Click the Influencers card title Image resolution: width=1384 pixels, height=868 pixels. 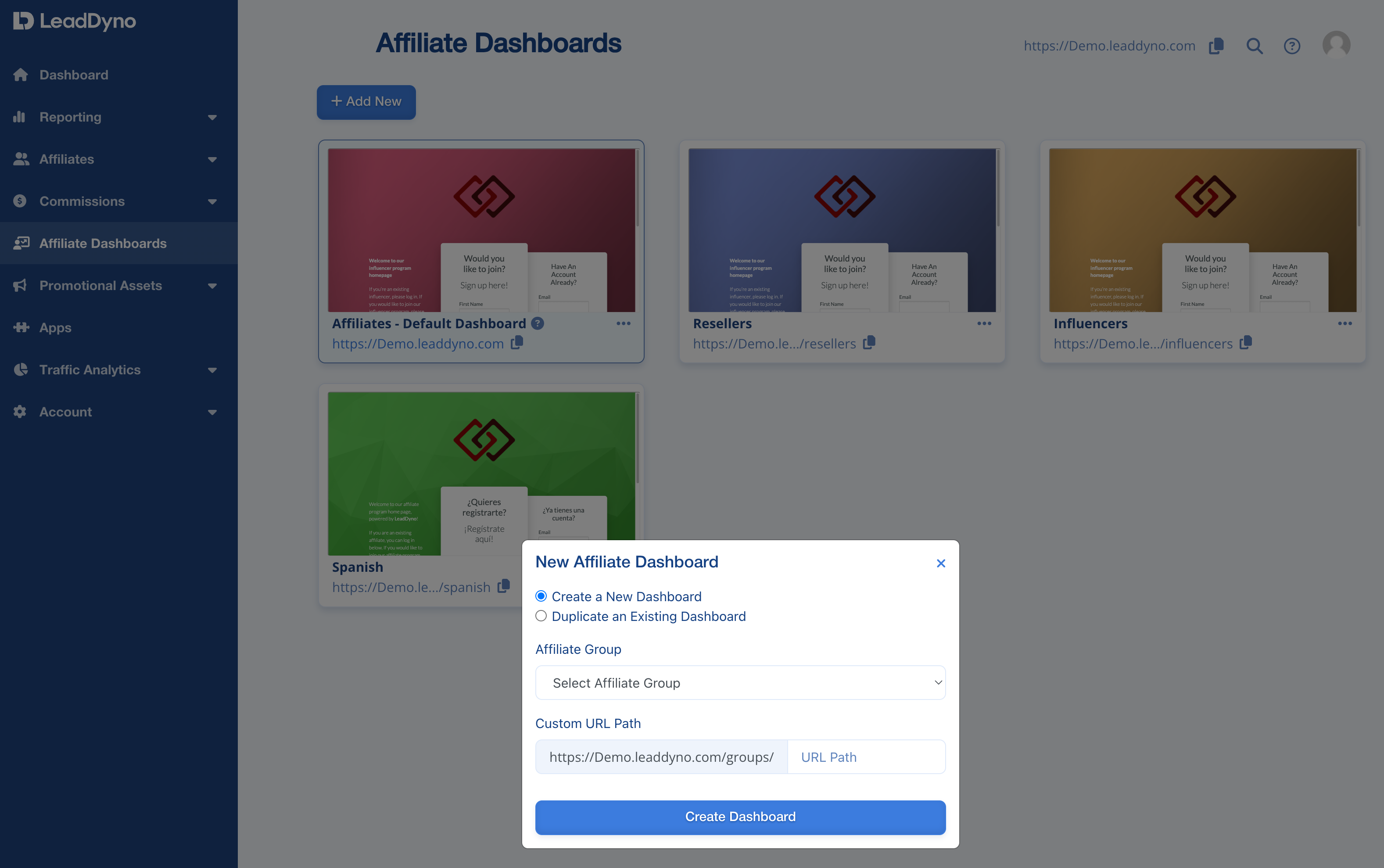(x=1091, y=323)
